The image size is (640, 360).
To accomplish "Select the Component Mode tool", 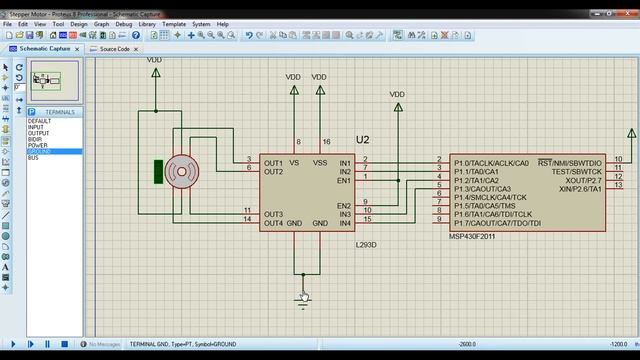I will (6, 78).
